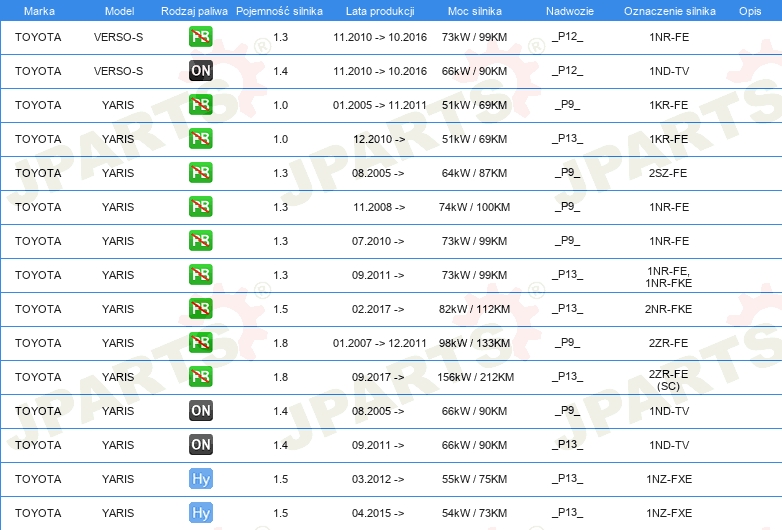
Task: Click the Lata produkcji column header
Action: [x=380, y=11]
